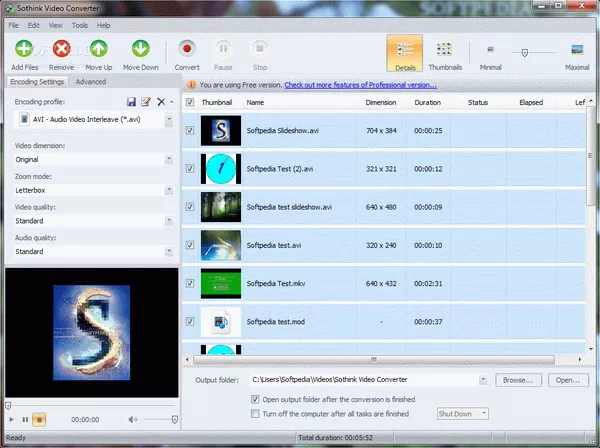This screenshot has height=448, width=600.
Task: Click the AVI profile device icon
Action: point(24,119)
